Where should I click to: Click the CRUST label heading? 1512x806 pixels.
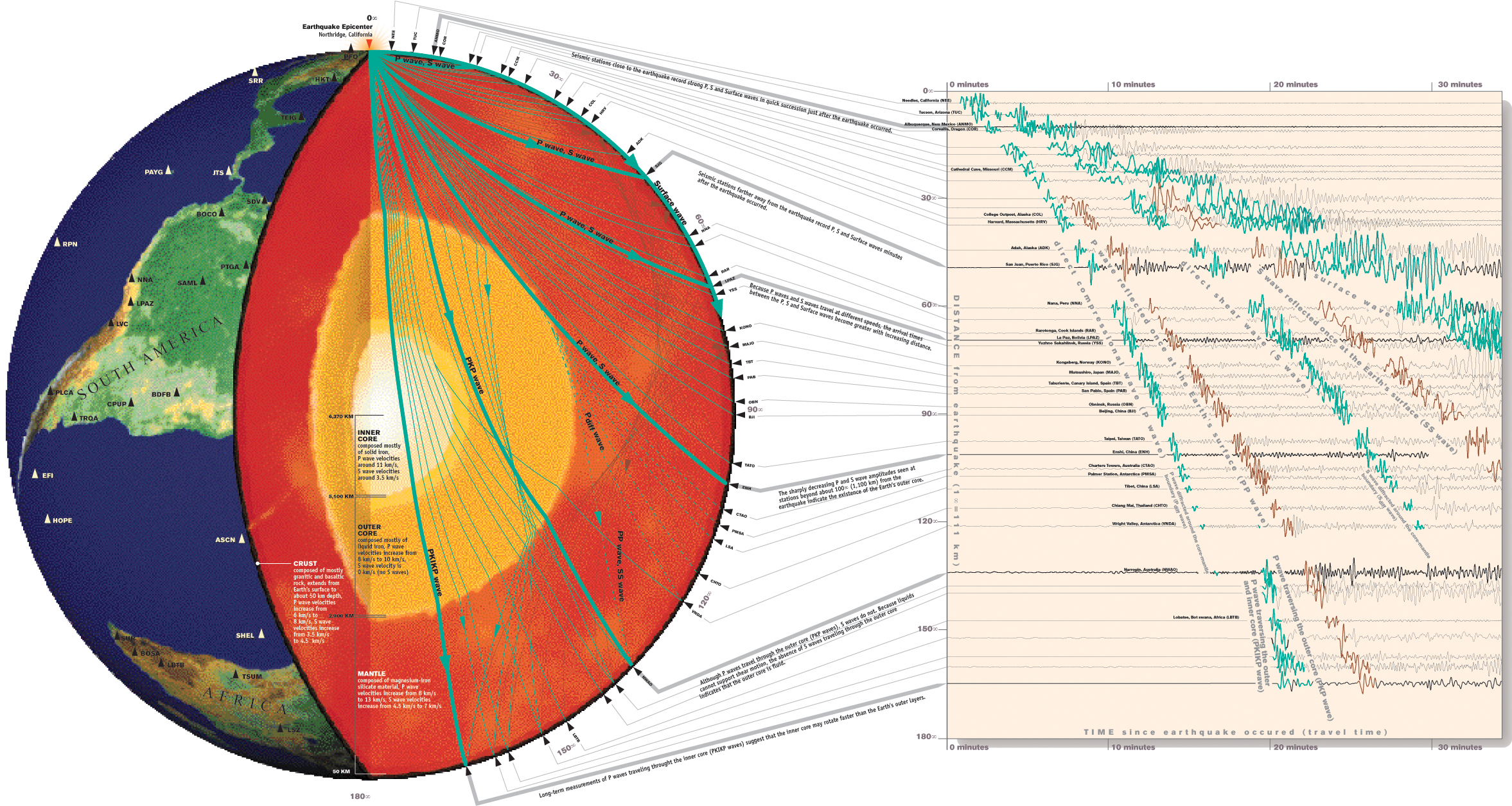click(305, 563)
